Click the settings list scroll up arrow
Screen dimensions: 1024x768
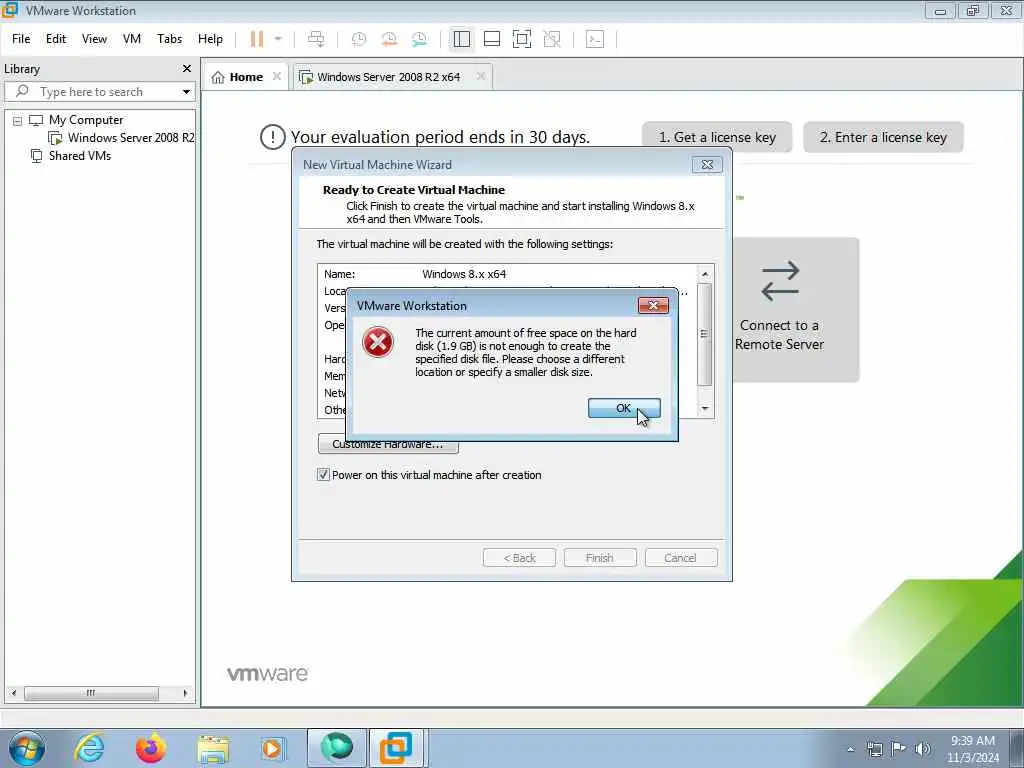click(x=705, y=274)
